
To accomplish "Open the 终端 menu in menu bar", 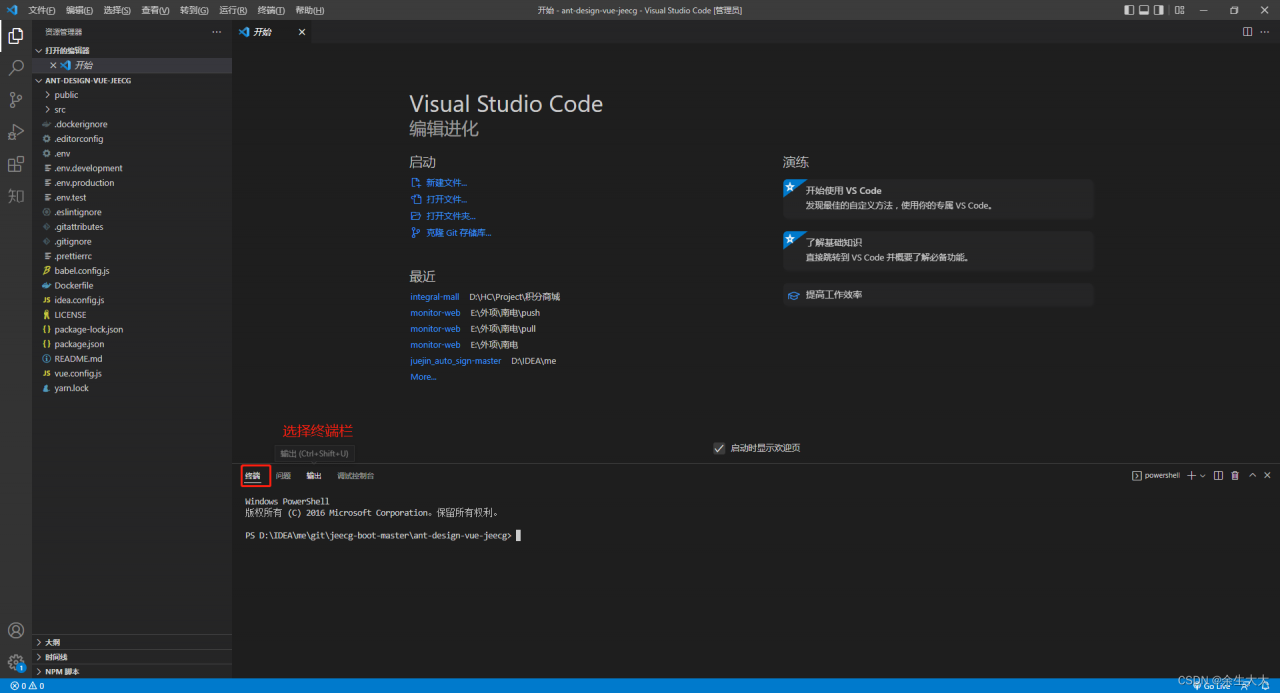I will (x=272, y=10).
